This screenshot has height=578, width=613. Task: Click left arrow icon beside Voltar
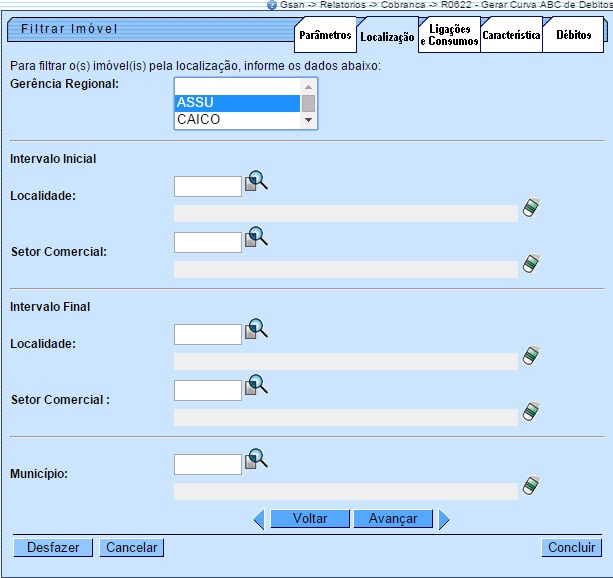(x=258, y=519)
